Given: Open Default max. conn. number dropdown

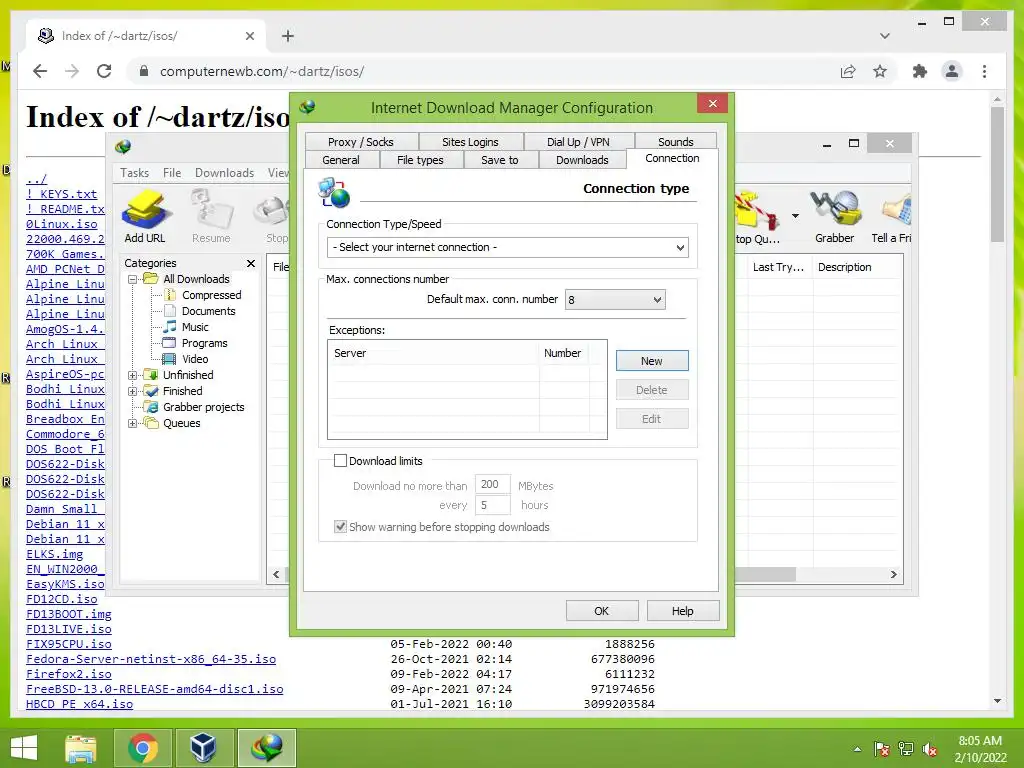Looking at the screenshot, I should point(615,300).
